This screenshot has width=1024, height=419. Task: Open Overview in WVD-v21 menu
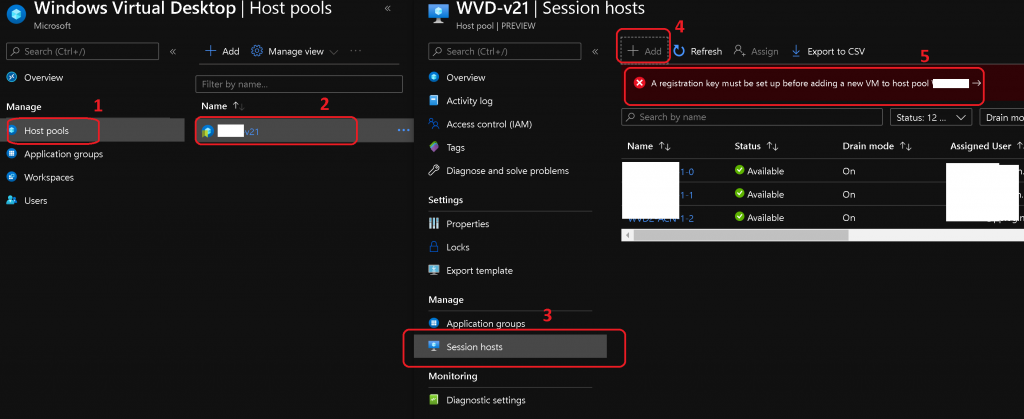click(466, 78)
